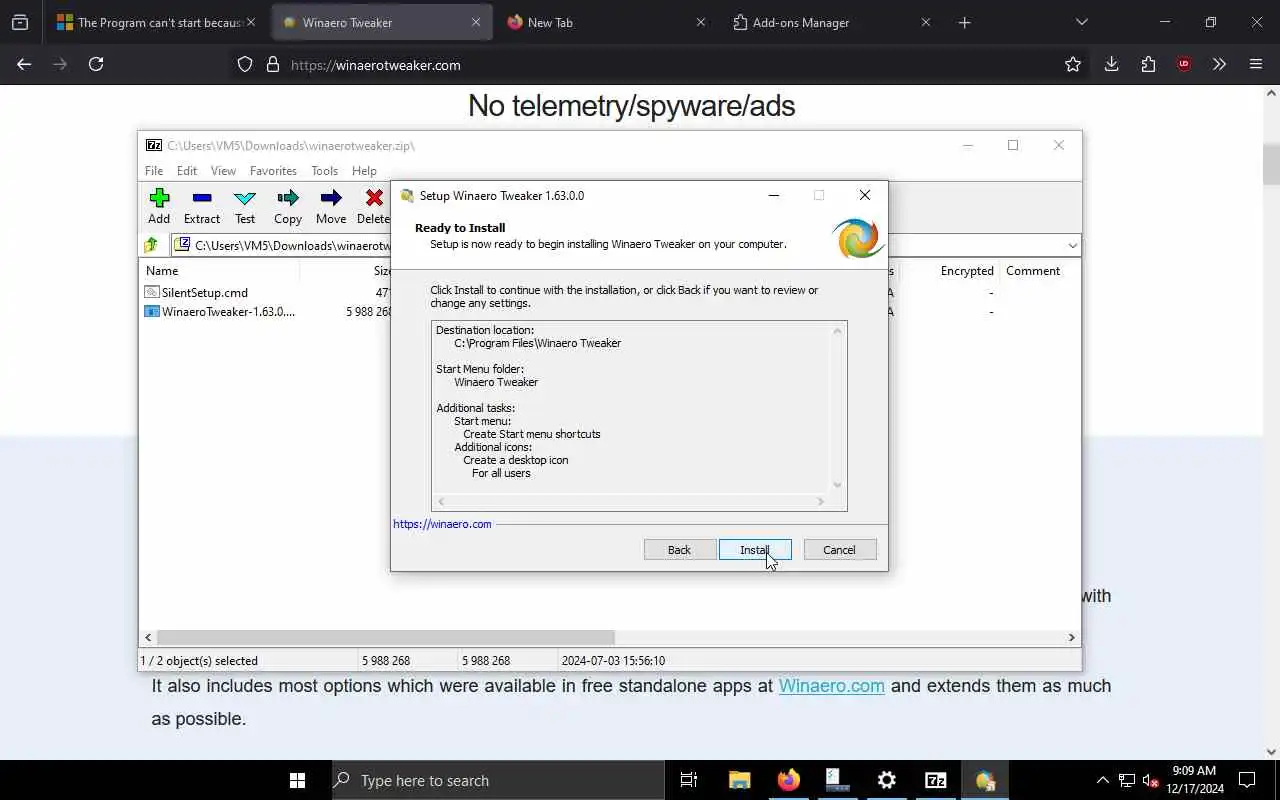Open the Firefox downloads panel icon
Screen dimensions: 1280x800
coord(1111,64)
